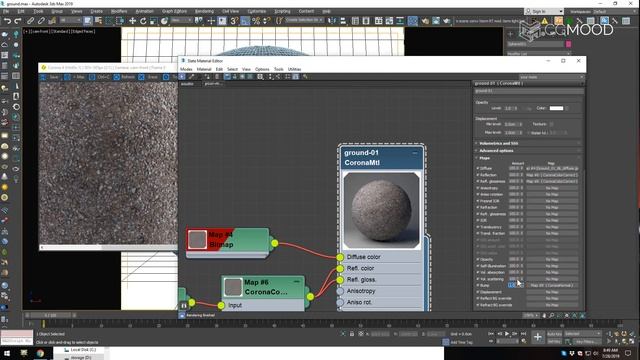This screenshot has height=360, width=640.
Task: Click the Undo arrow in main toolbar
Action: pos(7,21)
